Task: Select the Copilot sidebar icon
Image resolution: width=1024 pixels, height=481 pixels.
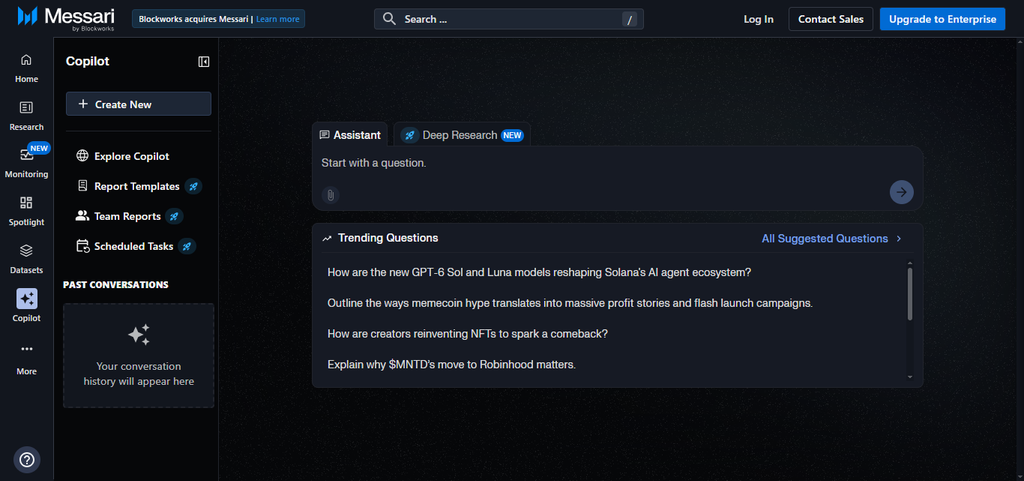Action: coord(26,299)
